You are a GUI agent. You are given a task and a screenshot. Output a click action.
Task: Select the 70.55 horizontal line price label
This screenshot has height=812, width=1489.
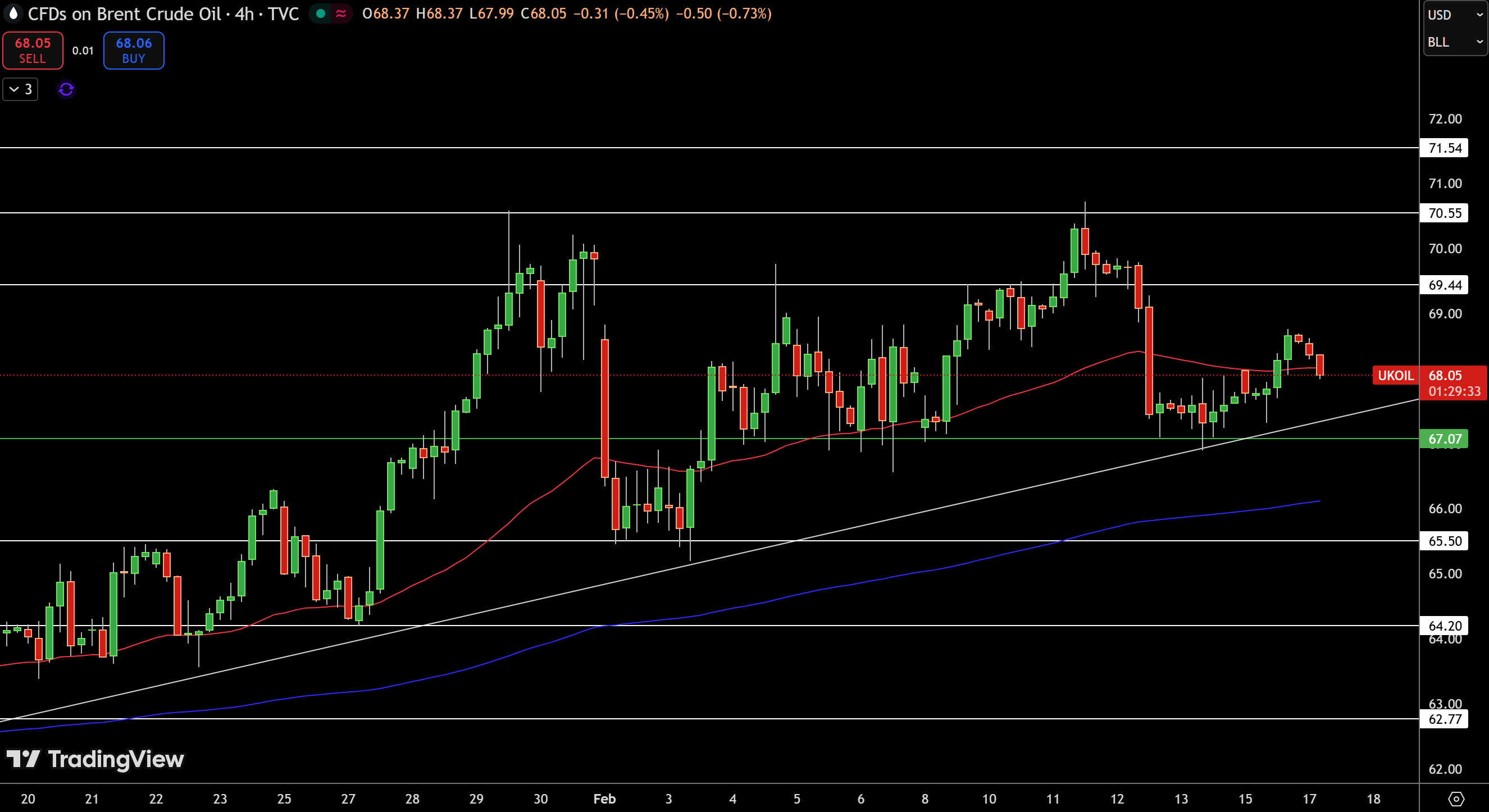click(x=1445, y=213)
